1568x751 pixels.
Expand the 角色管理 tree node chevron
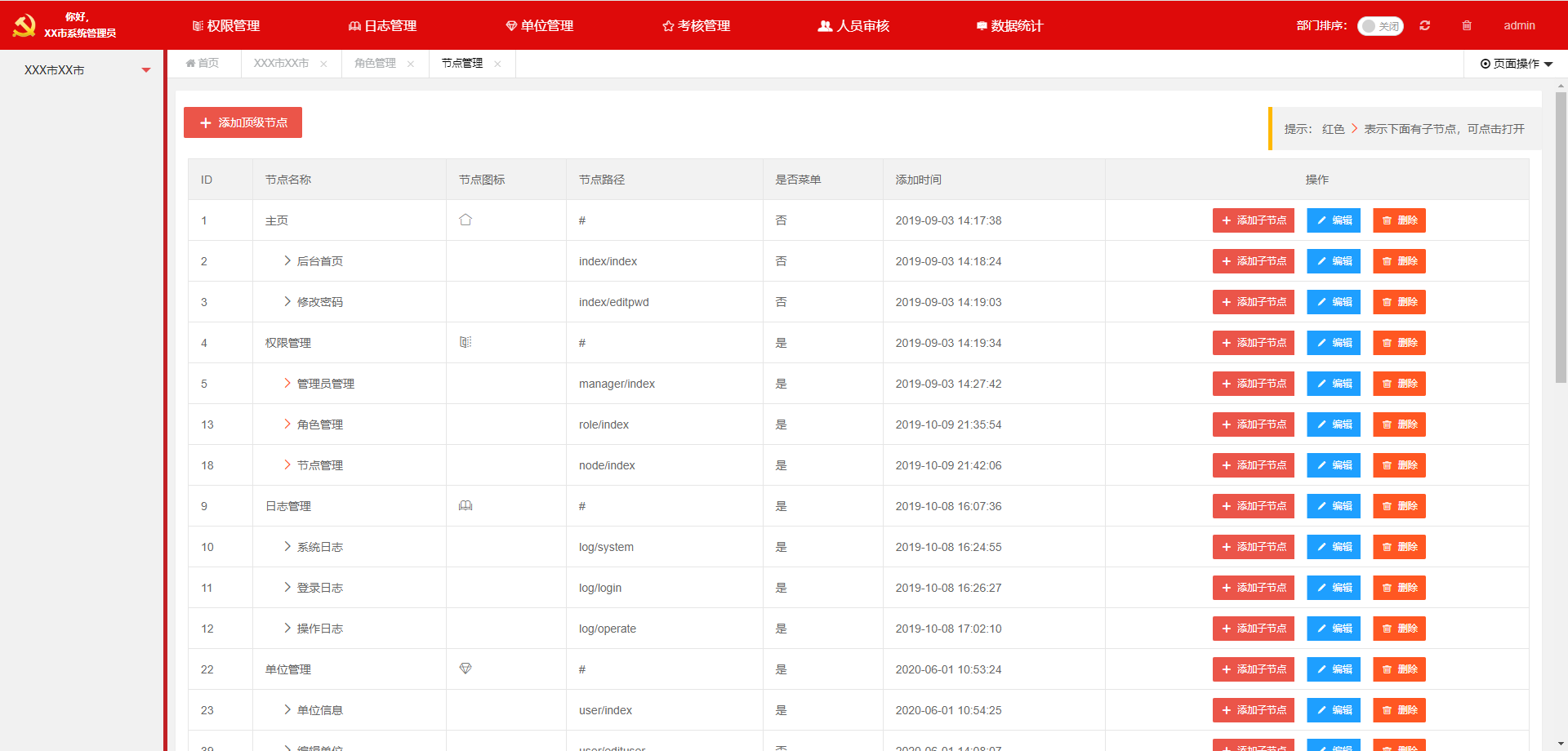coord(287,424)
